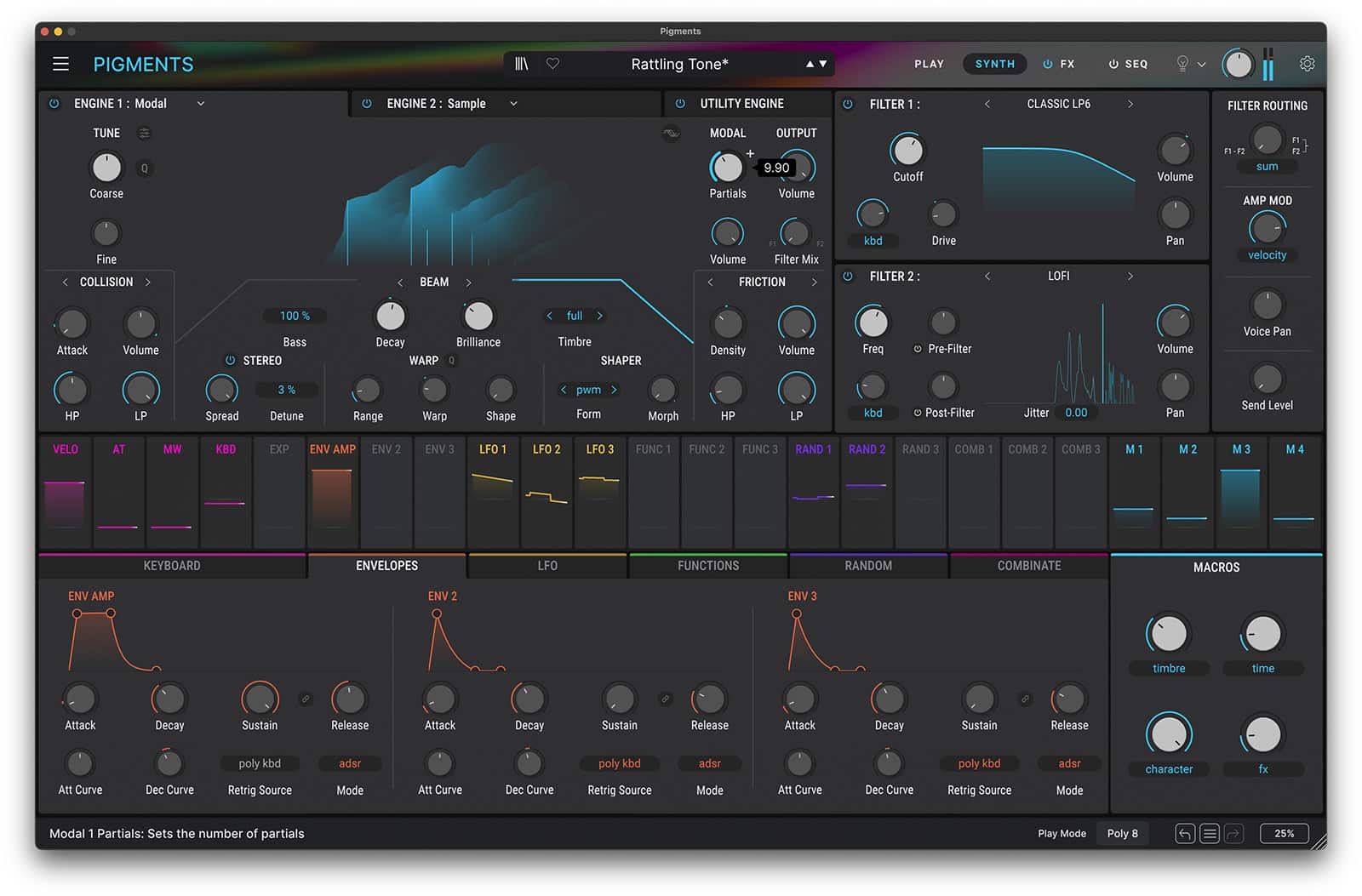Click the ENV 2 sustain link icon

click(x=666, y=699)
